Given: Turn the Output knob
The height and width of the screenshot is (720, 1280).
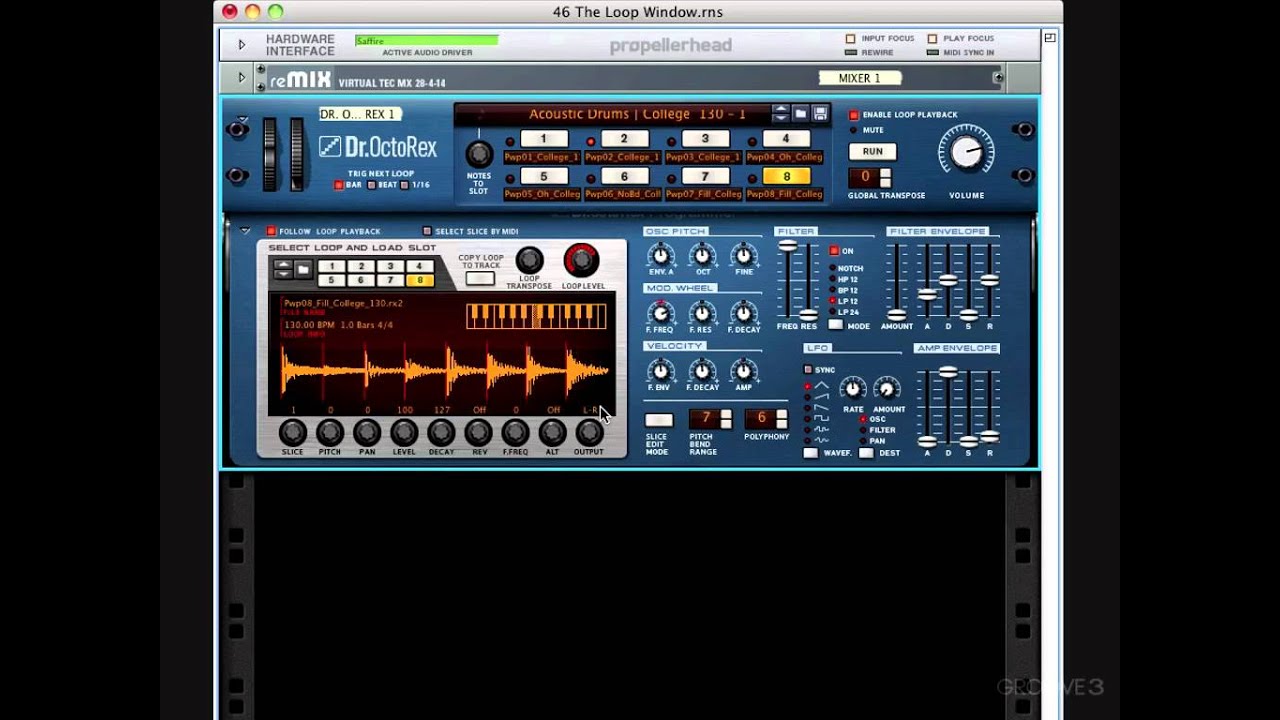Looking at the screenshot, I should [589, 432].
